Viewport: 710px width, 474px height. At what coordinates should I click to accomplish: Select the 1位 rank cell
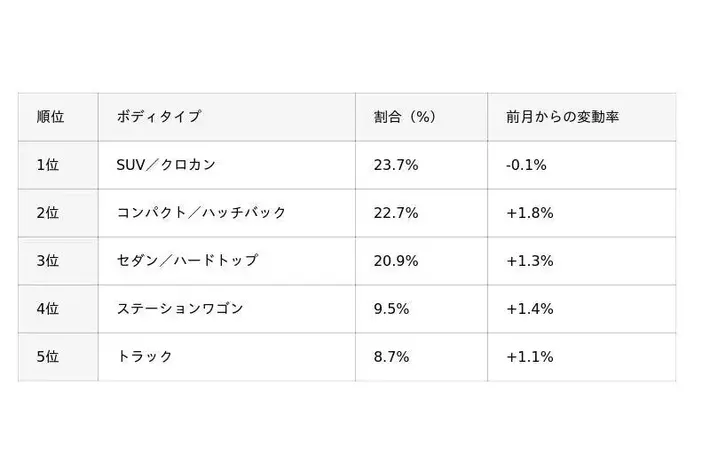pos(48,165)
